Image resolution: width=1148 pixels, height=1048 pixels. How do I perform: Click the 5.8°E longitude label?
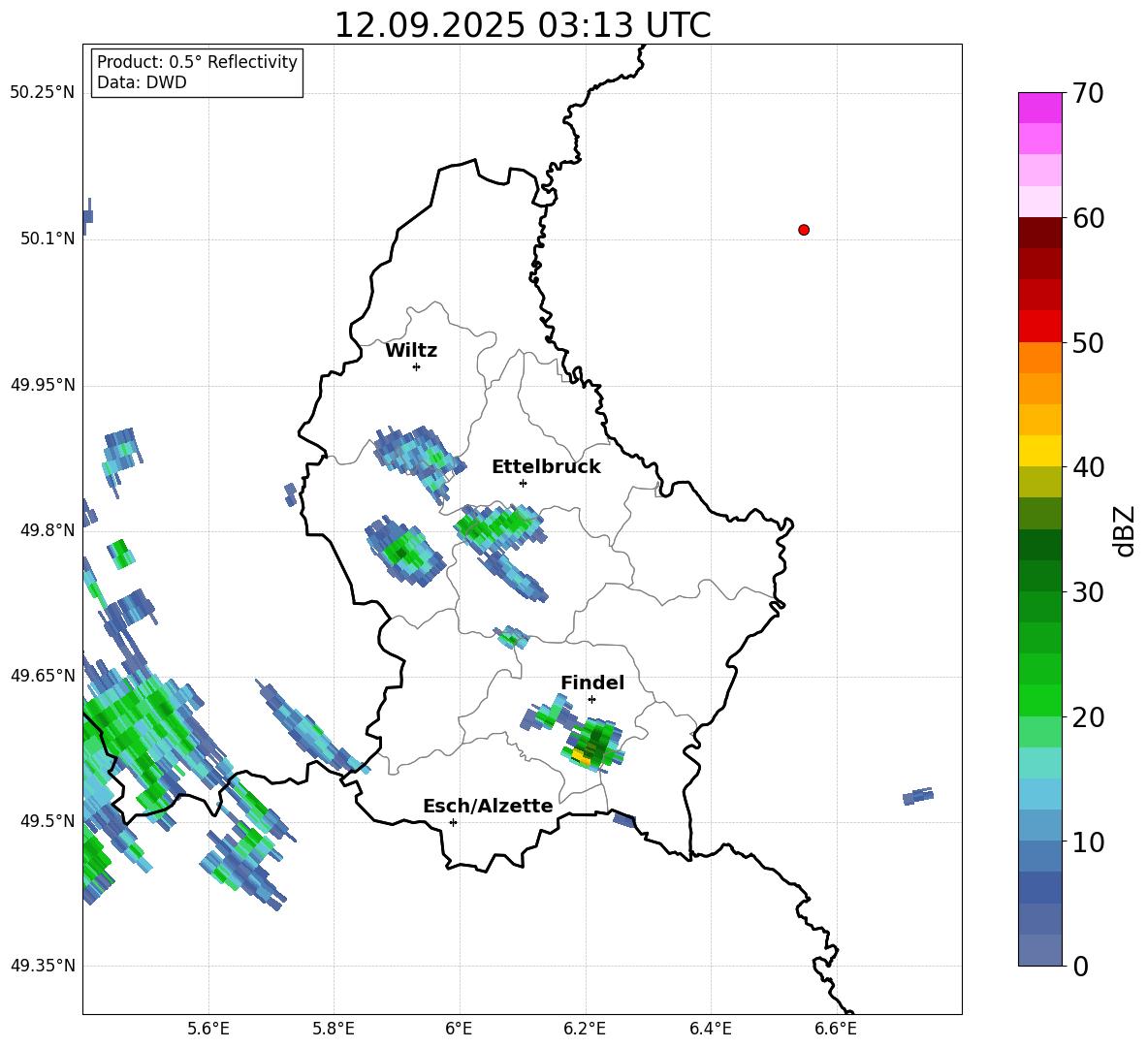pos(334,1029)
